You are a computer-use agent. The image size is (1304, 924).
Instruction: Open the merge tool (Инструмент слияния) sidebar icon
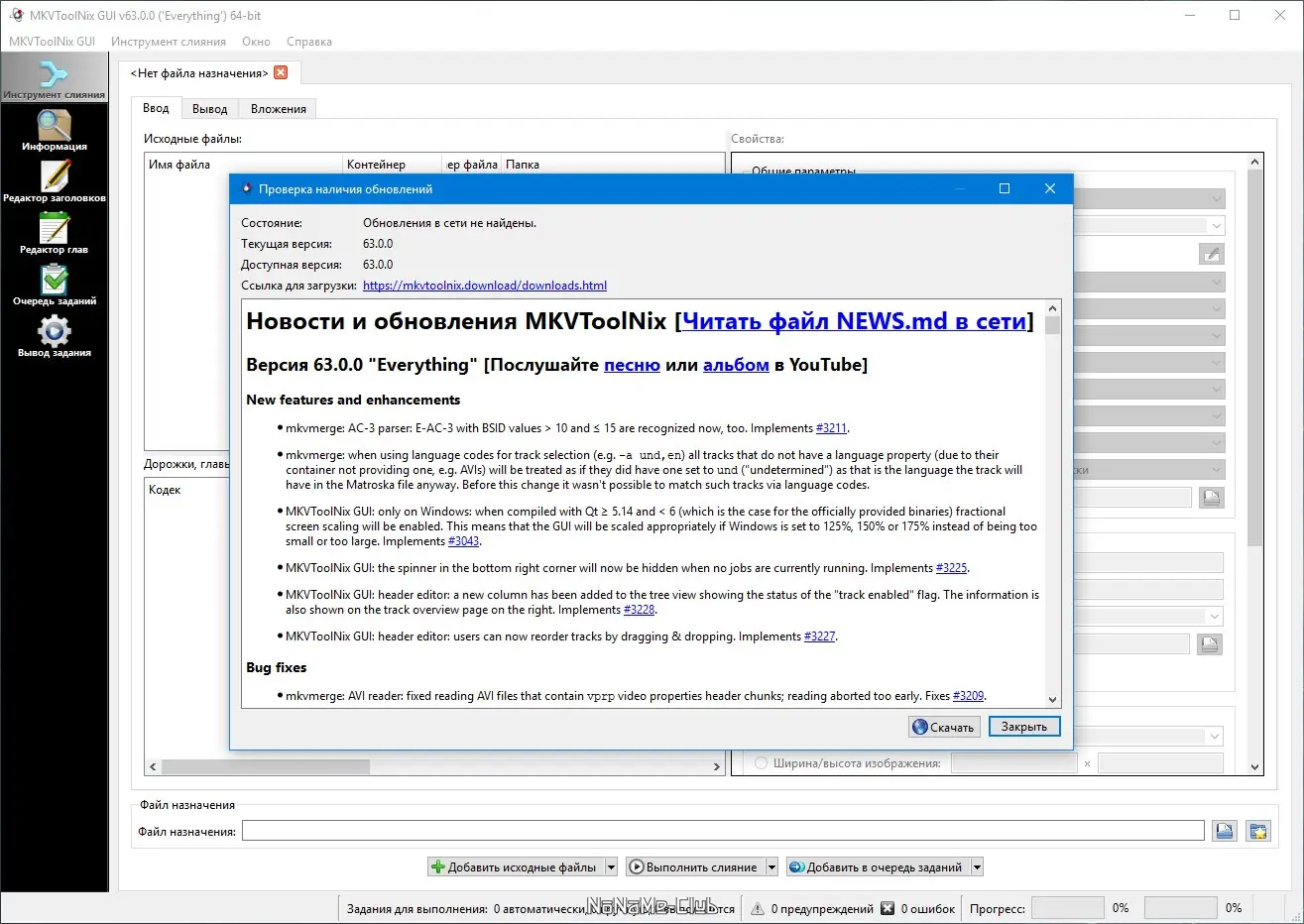coord(54,77)
